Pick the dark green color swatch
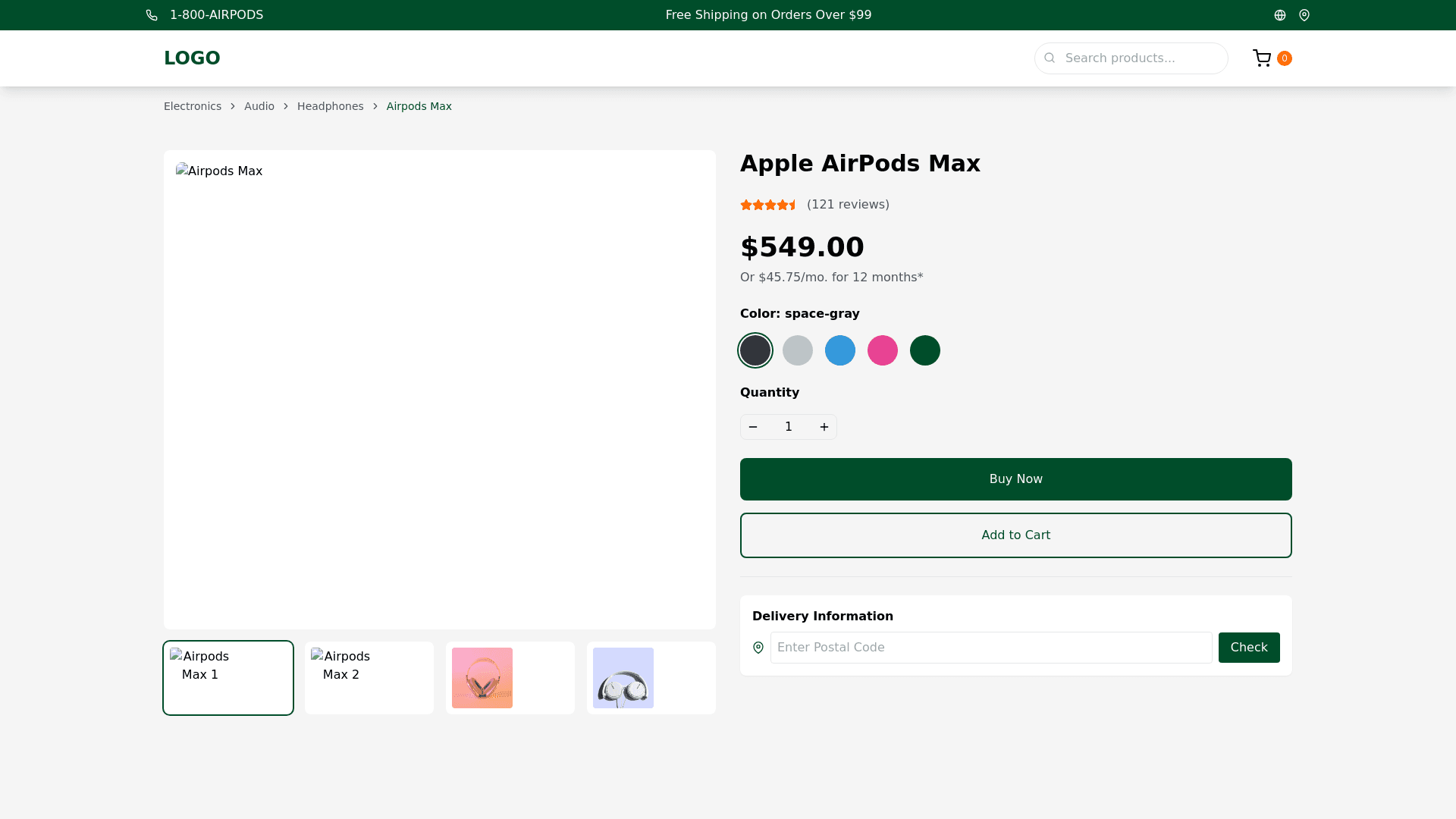The width and height of the screenshot is (1456, 819). 925,350
